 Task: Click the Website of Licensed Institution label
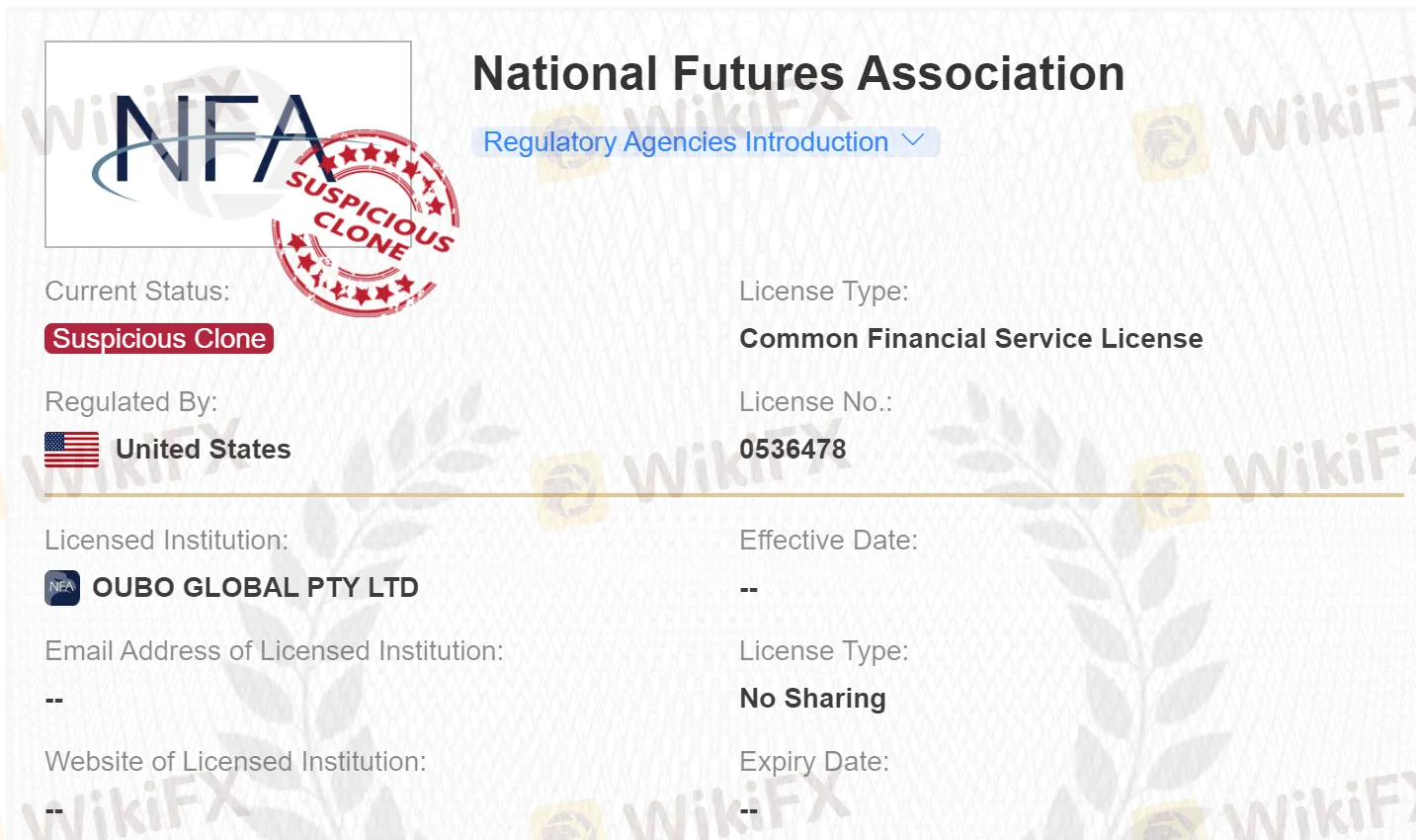[x=235, y=762]
